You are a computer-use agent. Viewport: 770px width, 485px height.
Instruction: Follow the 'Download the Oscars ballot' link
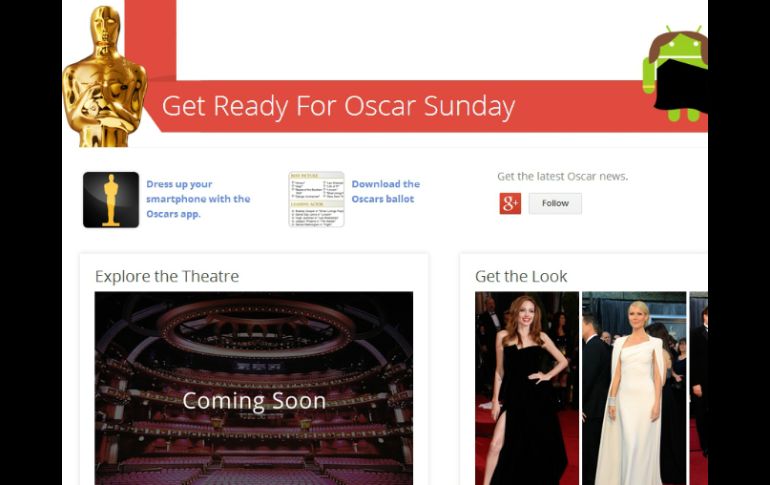(385, 191)
